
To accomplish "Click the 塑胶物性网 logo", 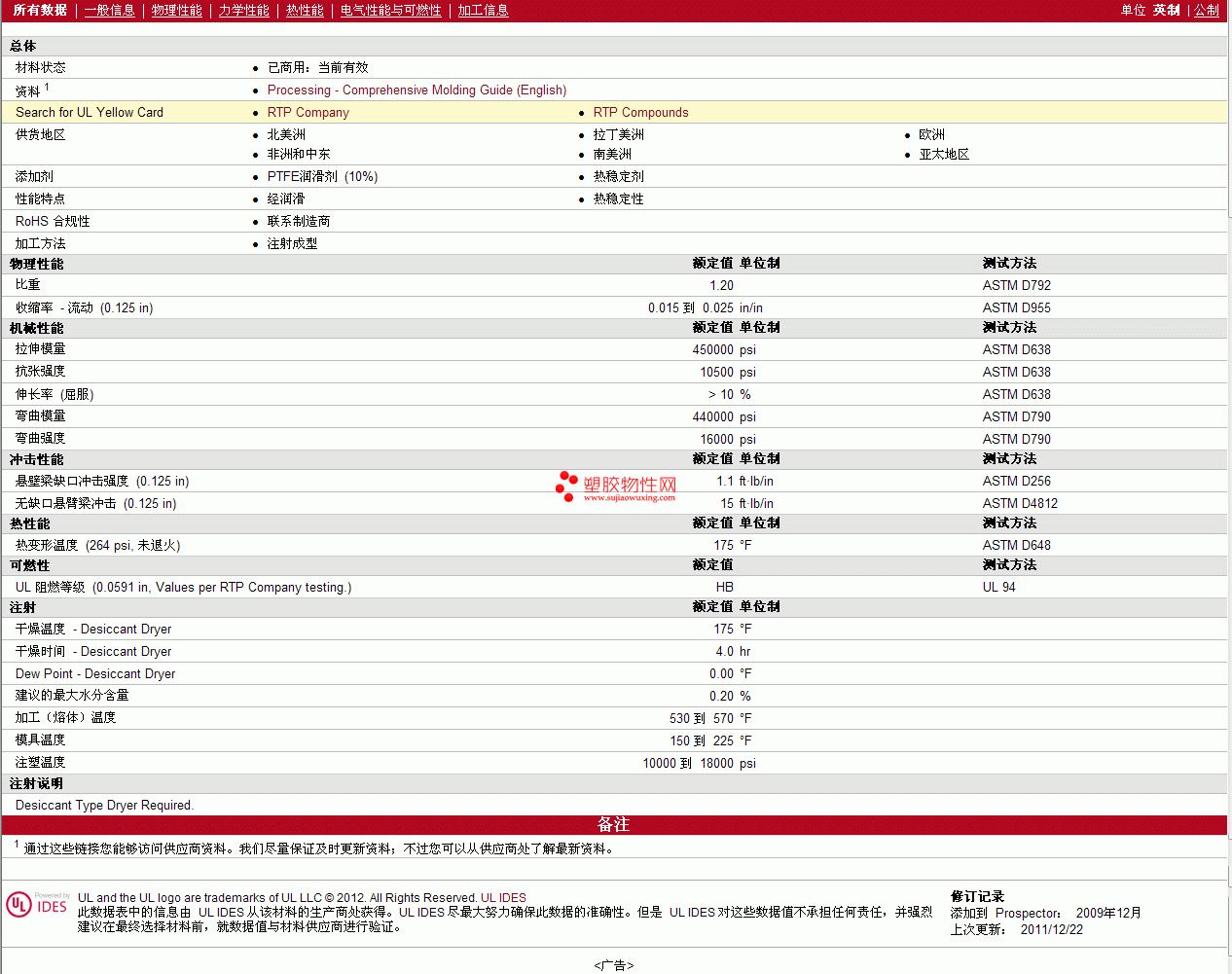I will click(x=616, y=487).
